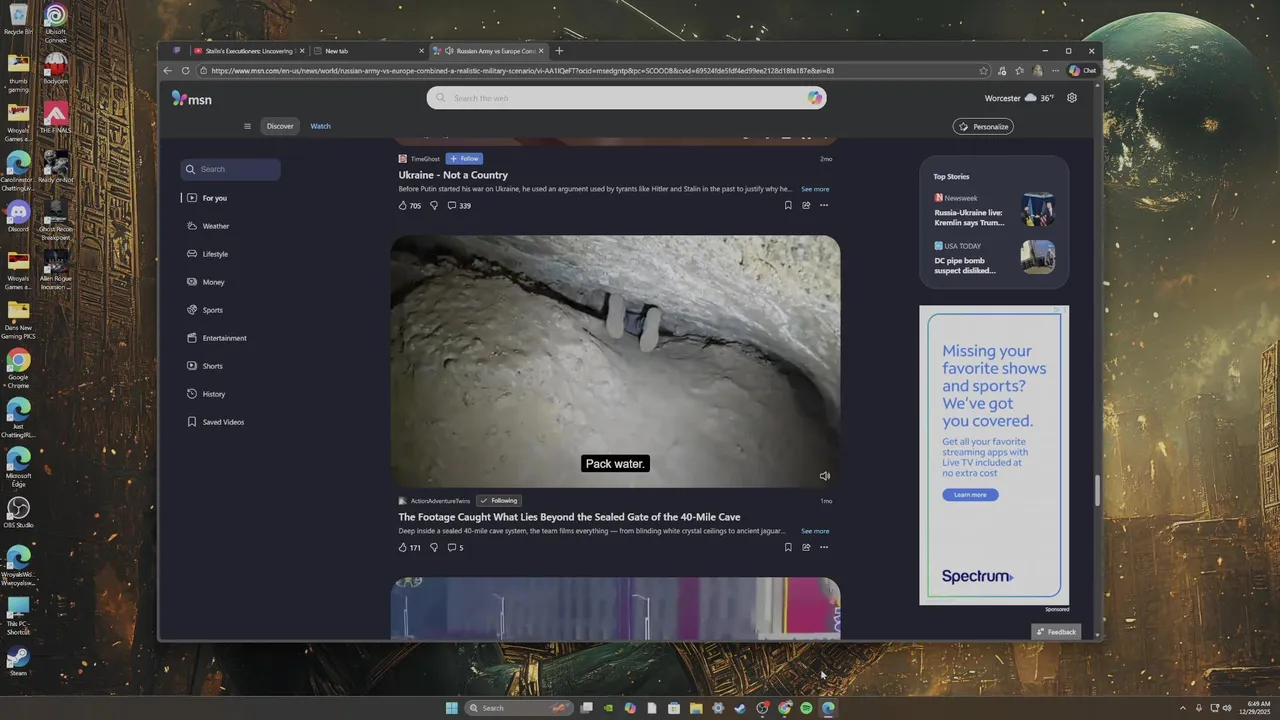
Task: Click the Search the web box
Action: click(x=626, y=98)
